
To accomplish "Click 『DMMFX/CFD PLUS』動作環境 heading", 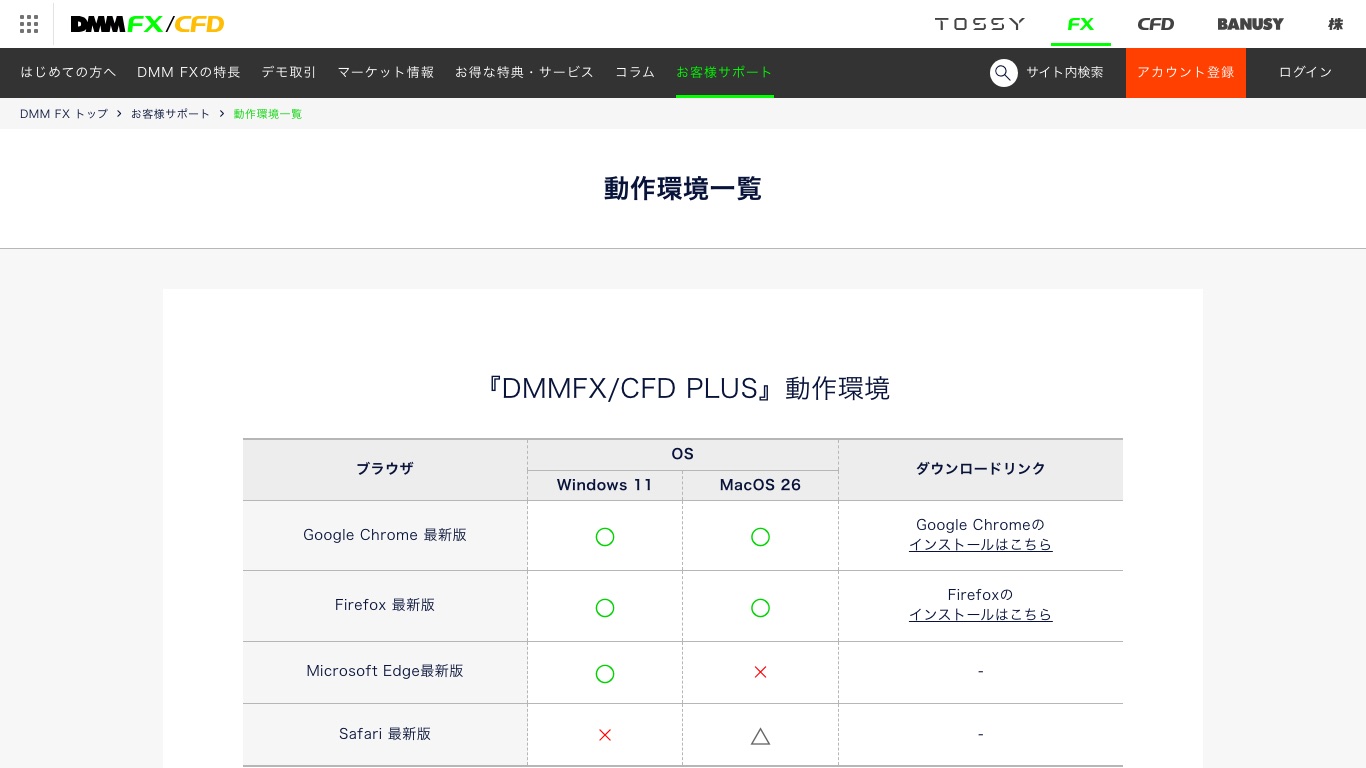I will click(x=683, y=388).
